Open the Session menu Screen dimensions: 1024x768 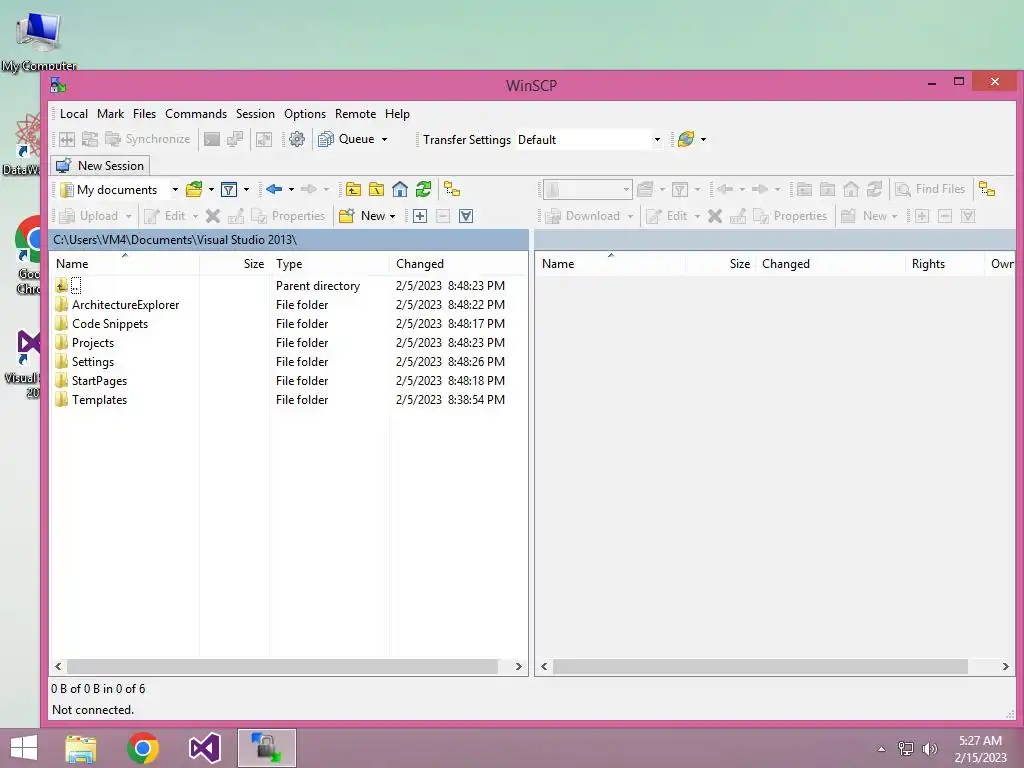(x=255, y=114)
